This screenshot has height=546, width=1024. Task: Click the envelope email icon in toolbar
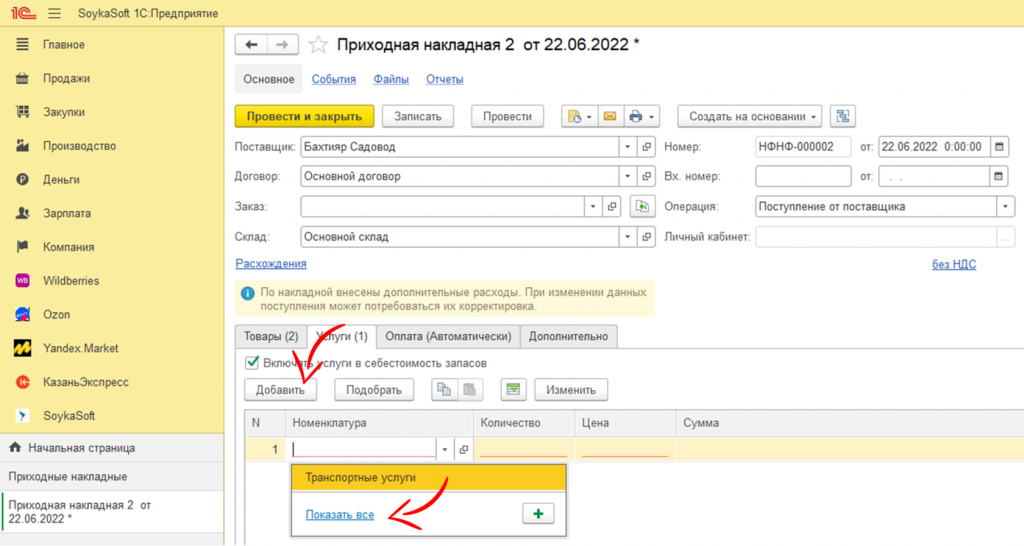(x=609, y=116)
